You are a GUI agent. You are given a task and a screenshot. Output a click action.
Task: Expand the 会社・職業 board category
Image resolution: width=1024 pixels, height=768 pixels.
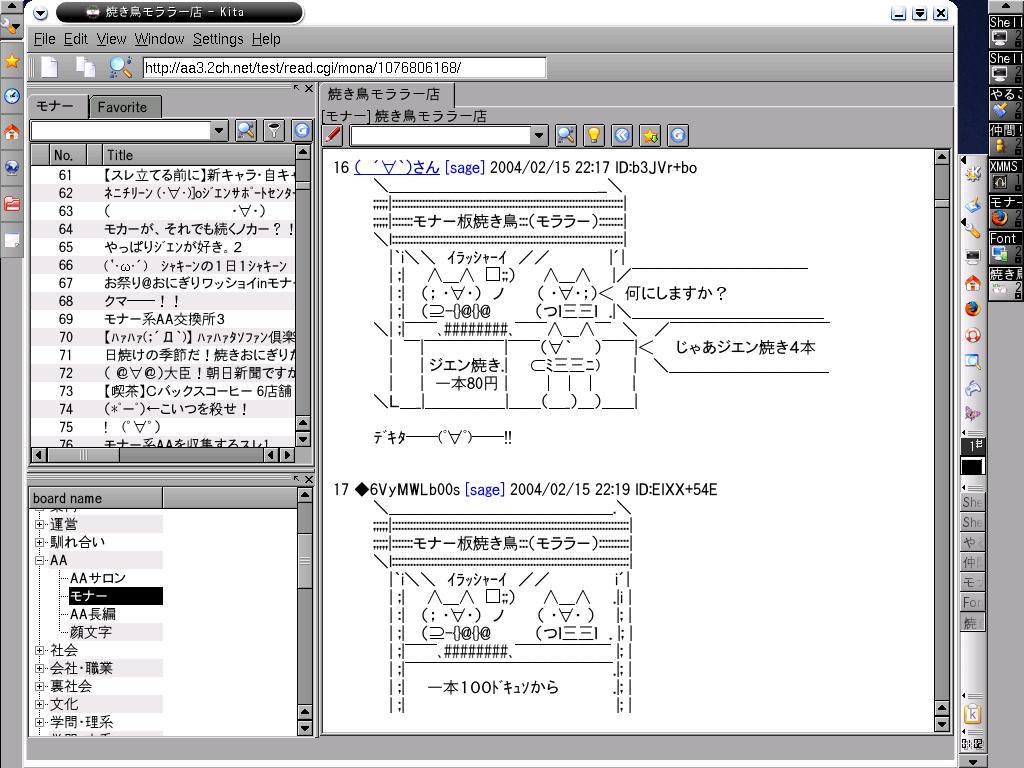point(39,668)
